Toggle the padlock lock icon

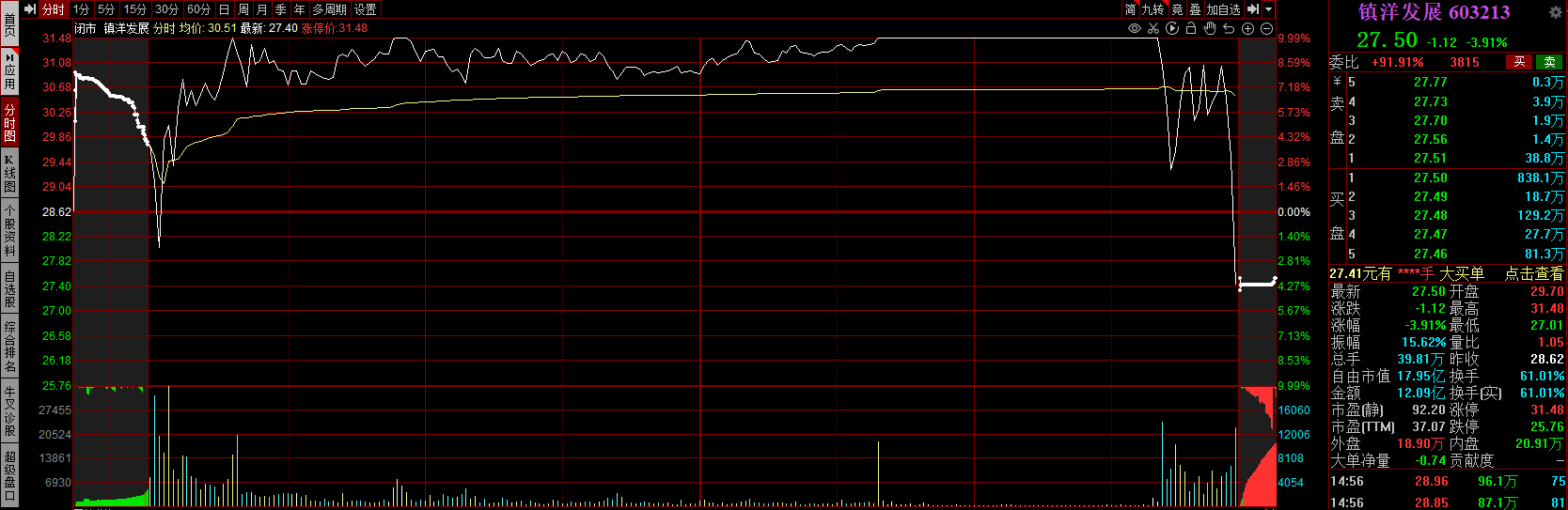[1191, 28]
